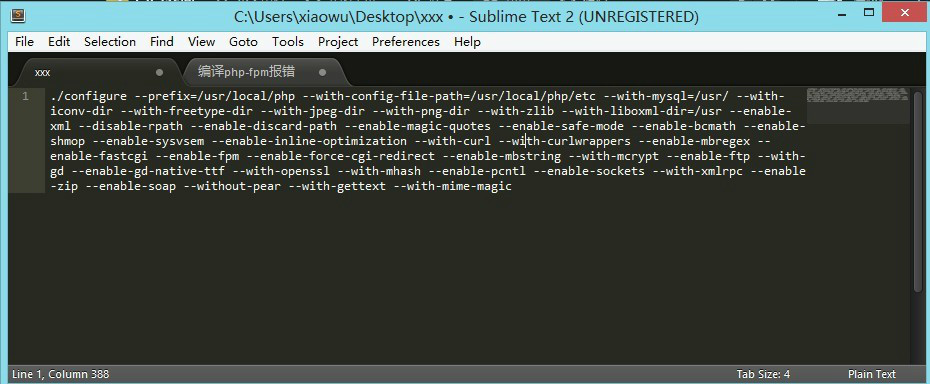The height and width of the screenshot is (384, 930).
Task: Click on --prefix=/usr/local/php text
Action: click(x=215, y=96)
